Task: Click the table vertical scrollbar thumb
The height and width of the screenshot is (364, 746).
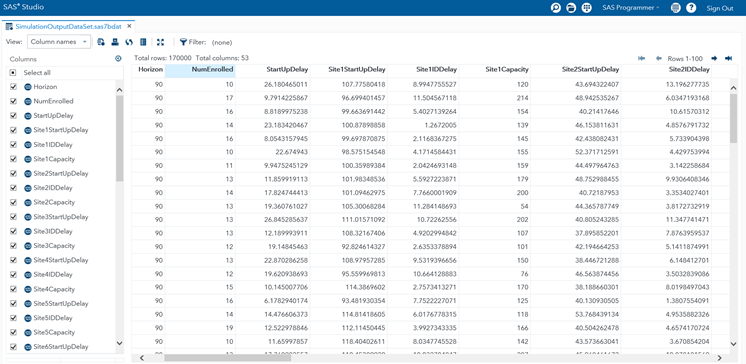Action: [x=733, y=117]
